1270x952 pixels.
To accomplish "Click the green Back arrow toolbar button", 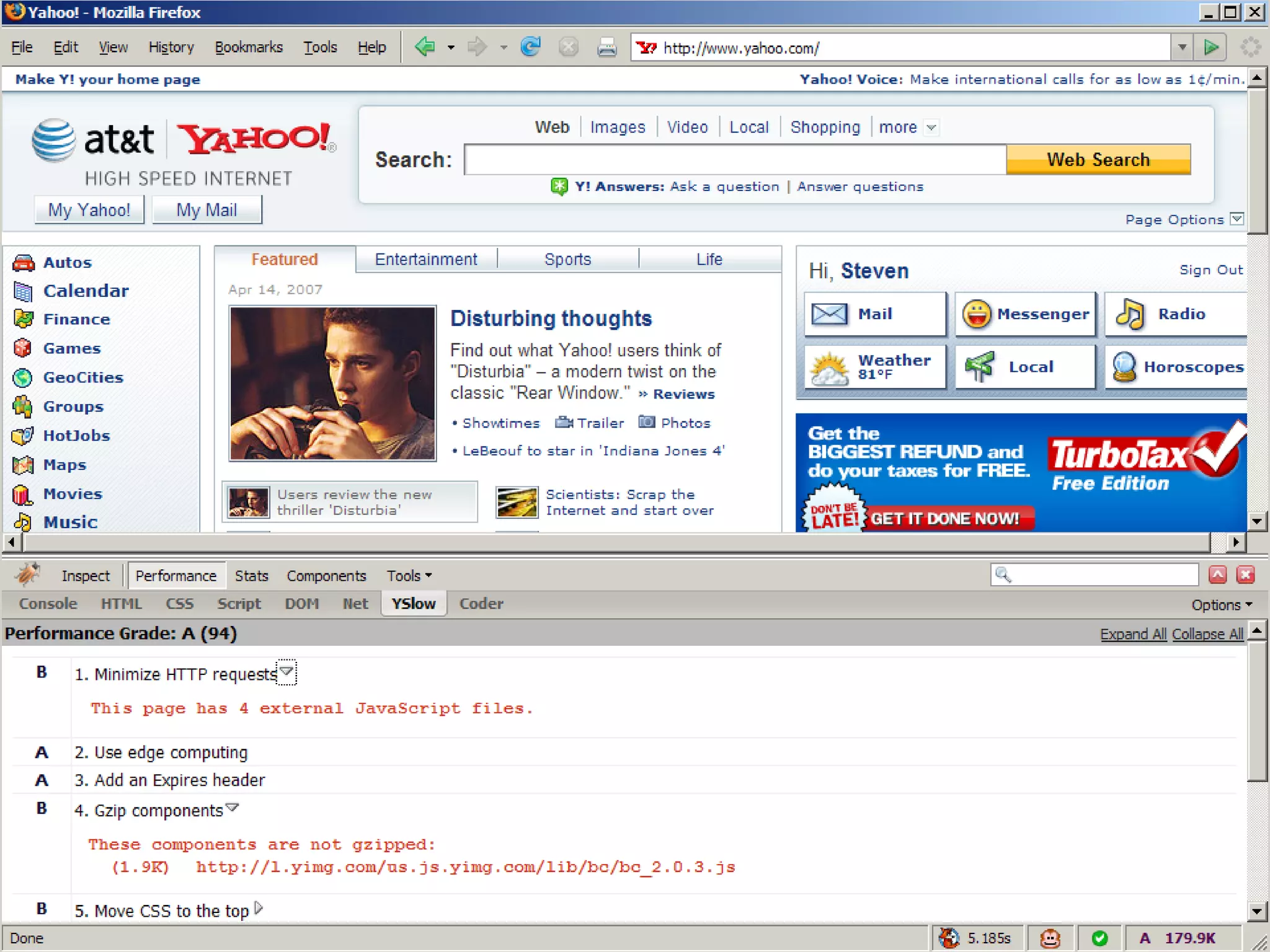I will coord(425,47).
